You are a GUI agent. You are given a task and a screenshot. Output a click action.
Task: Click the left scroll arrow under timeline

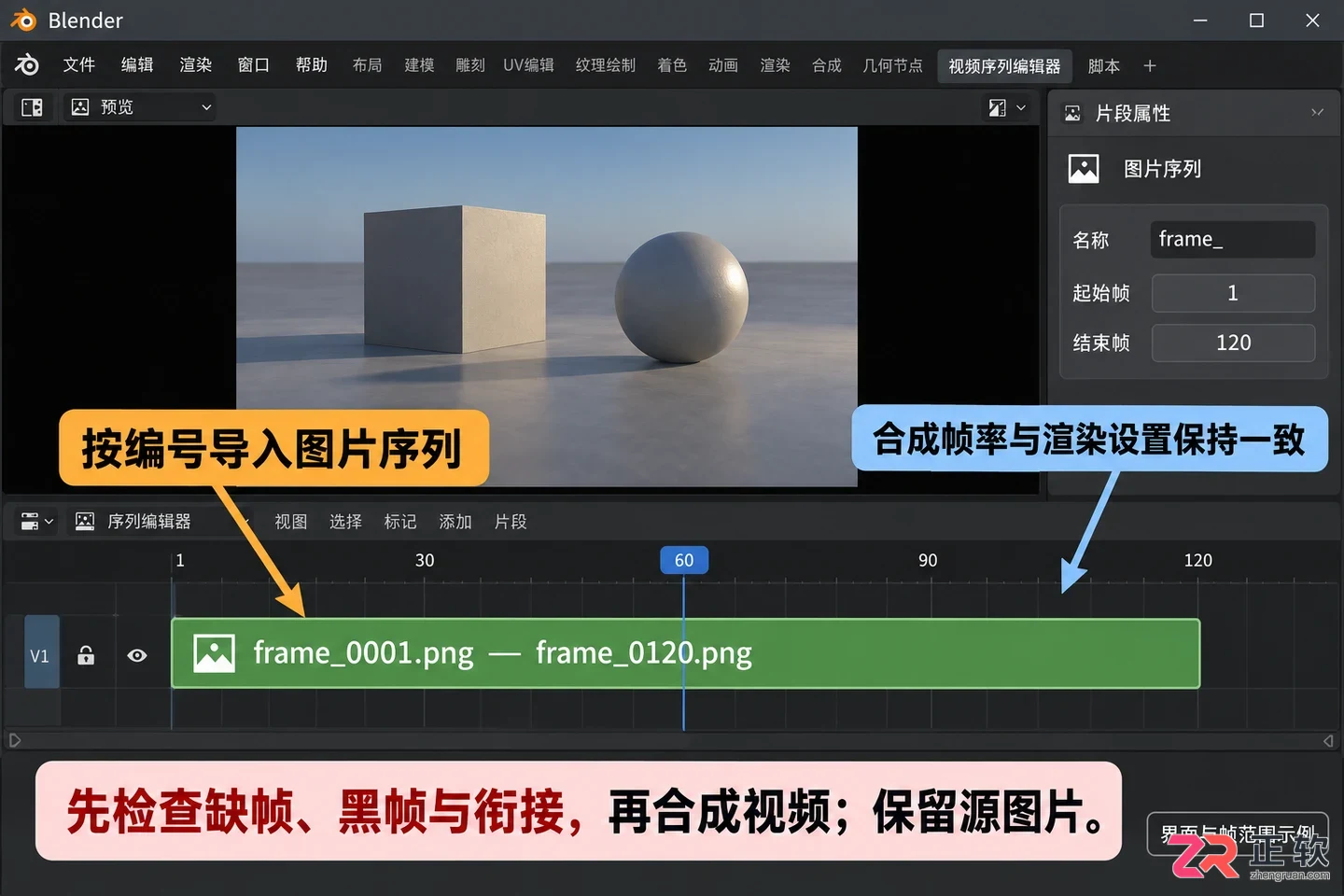pyautogui.click(x=15, y=740)
